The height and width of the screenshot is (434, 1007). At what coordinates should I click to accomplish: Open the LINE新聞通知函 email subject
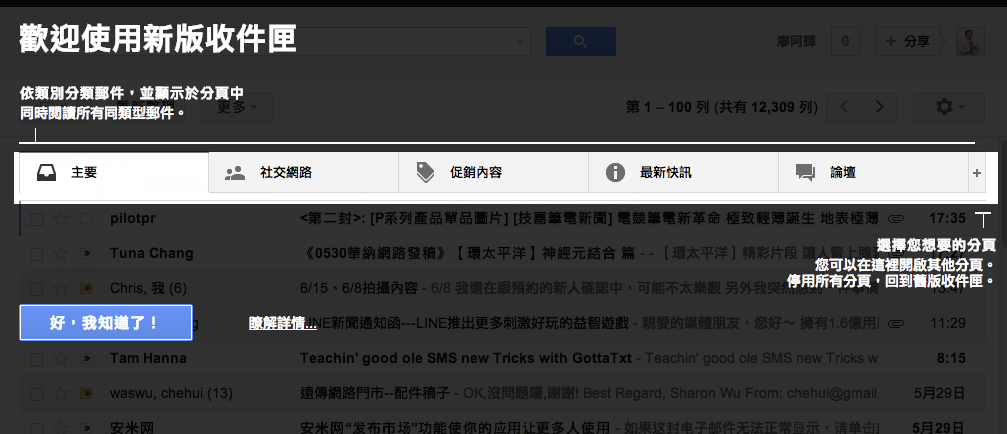[x=472, y=324]
